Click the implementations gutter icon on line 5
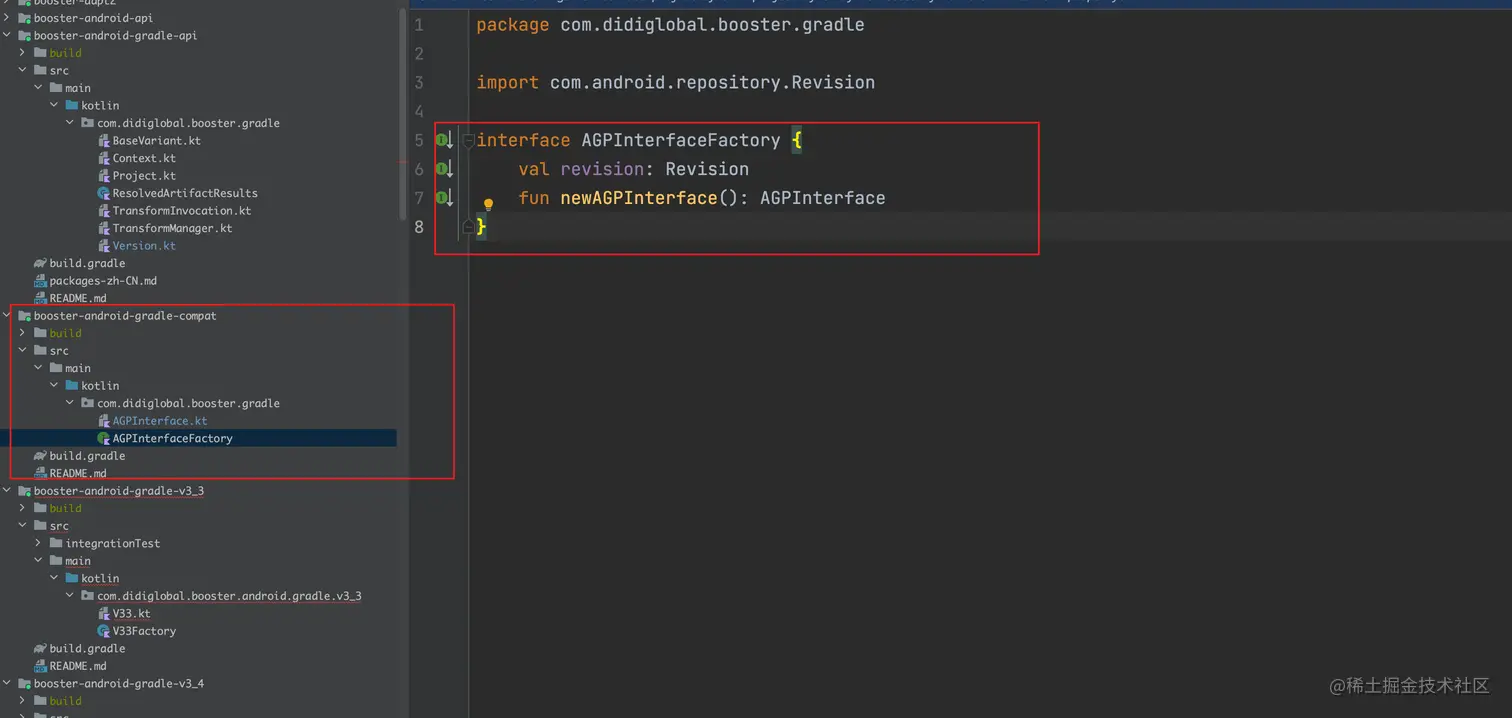The image size is (1512, 718). pyautogui.click(x=442, y=140)
